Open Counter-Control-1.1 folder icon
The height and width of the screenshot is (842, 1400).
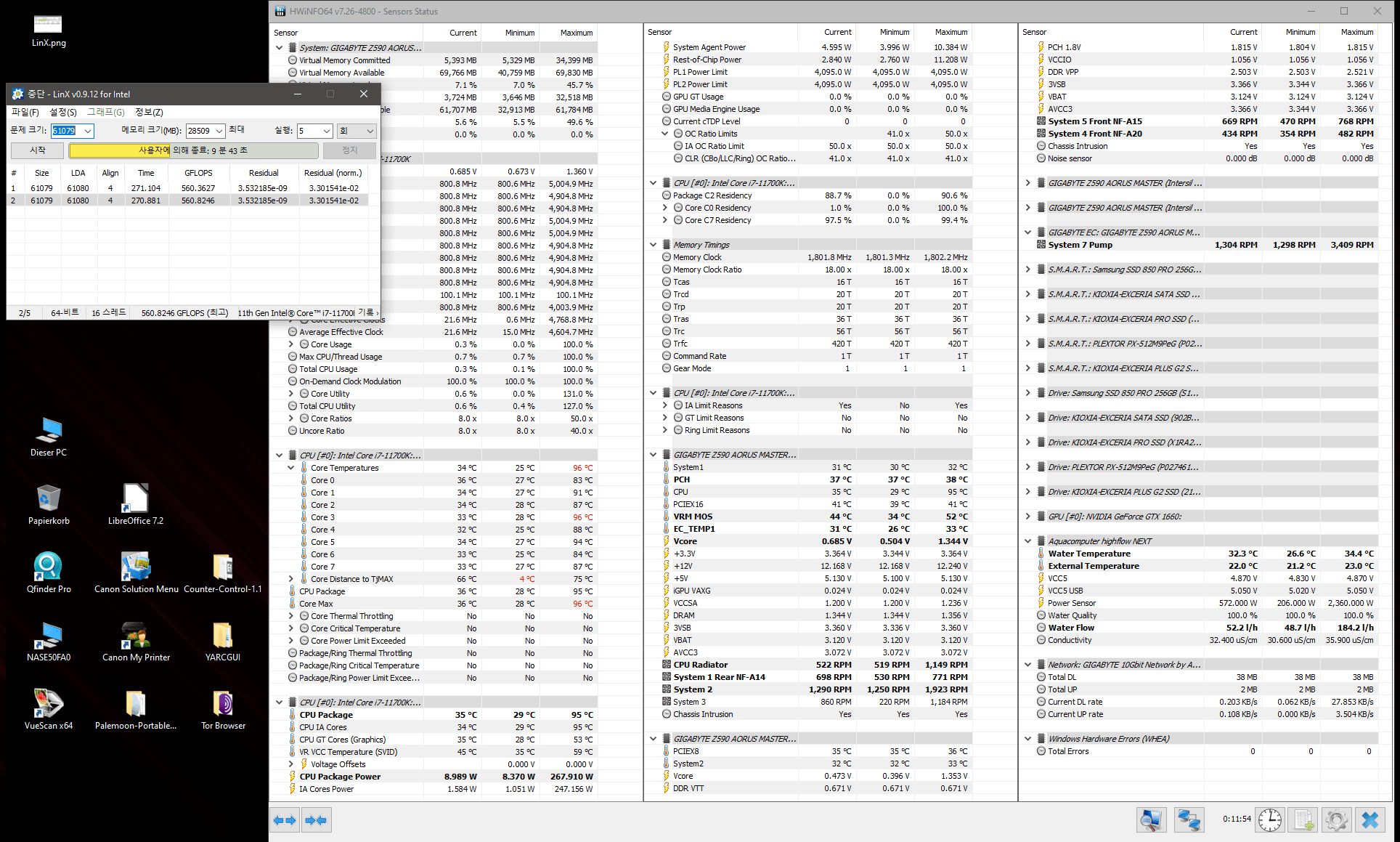click(223, 573)
